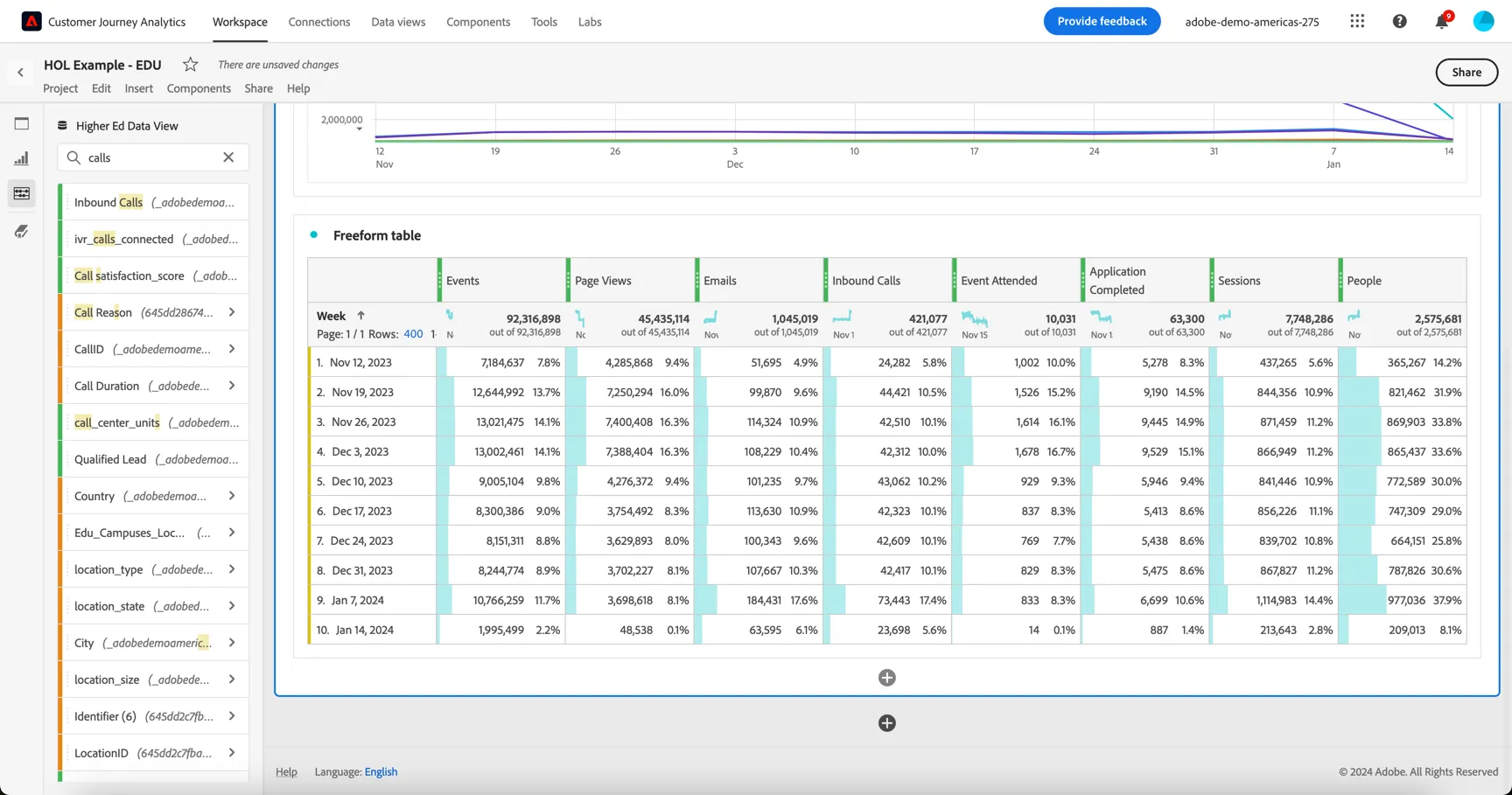The width and height of the screenshot is (1512, 795).
Task: Open the help question mark icon
Action: pos(1399,21)
